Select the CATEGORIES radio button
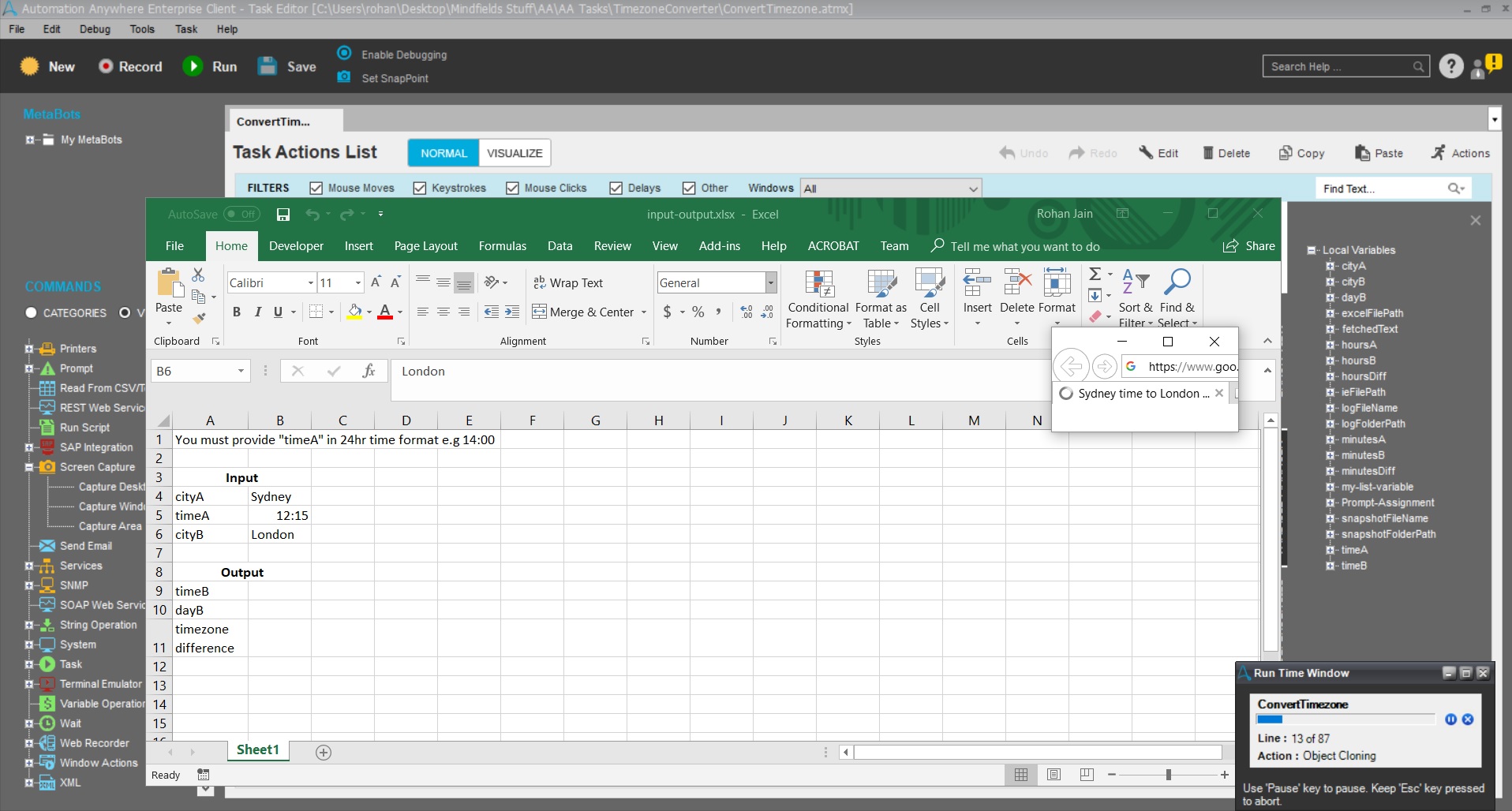 click(x=32, y=313)
